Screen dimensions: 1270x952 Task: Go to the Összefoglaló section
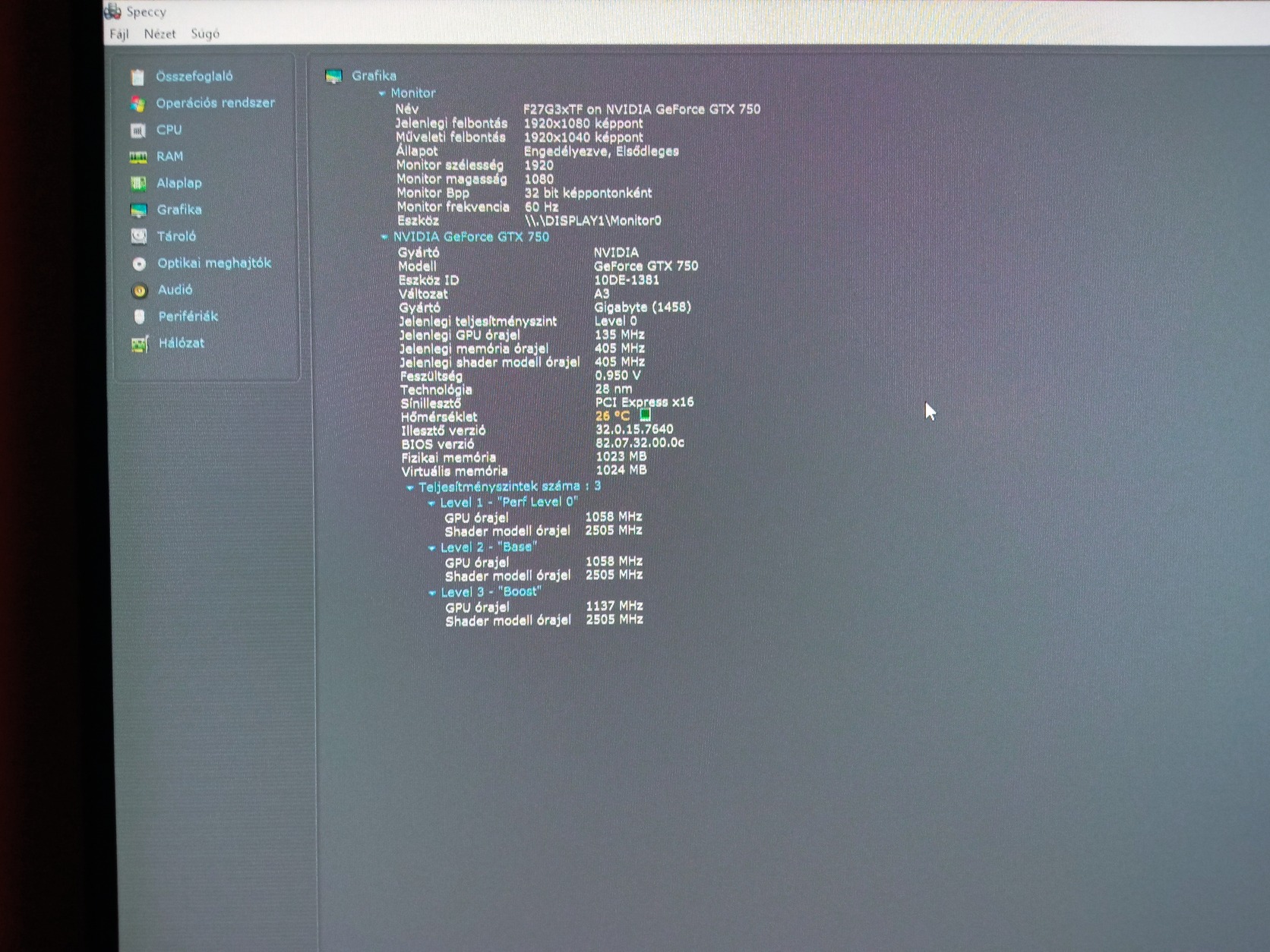(194, 77)
